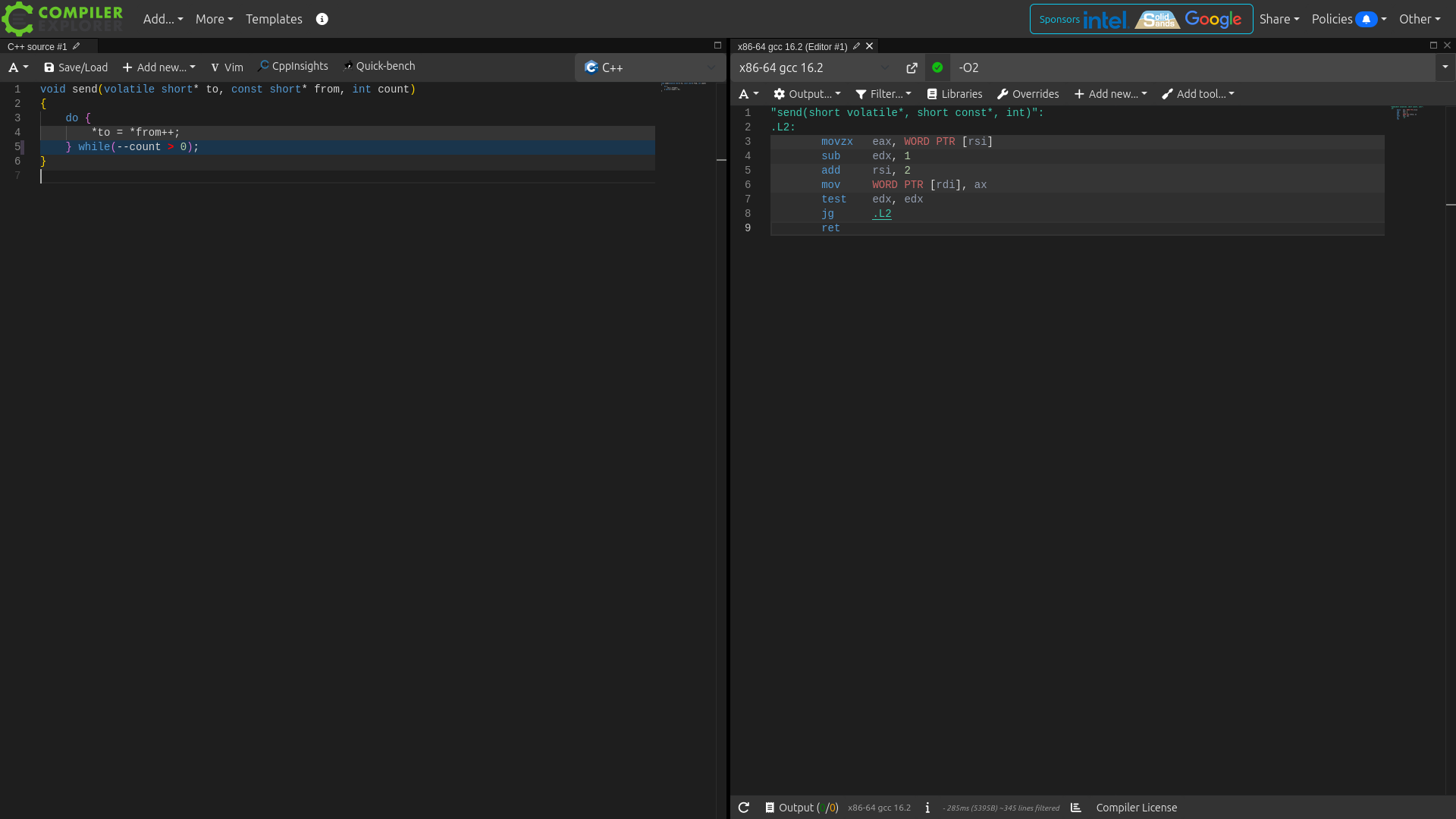
Task: Open the compiler pane font menu
Action: coord(748,94)
